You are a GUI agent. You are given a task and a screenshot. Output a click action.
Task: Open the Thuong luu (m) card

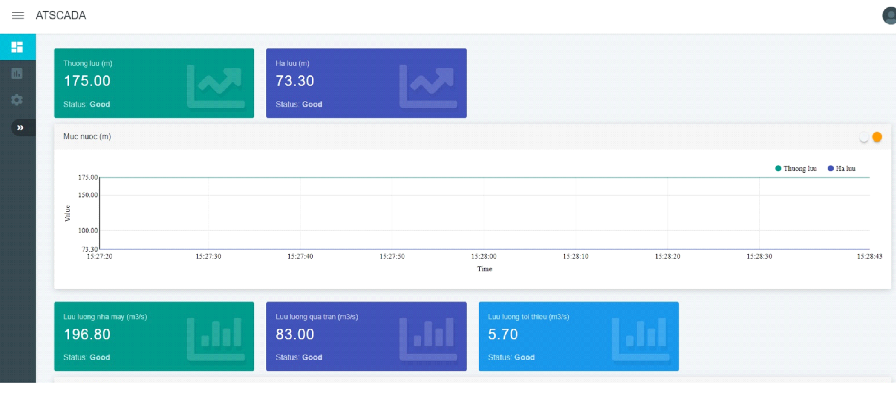(154, 83)
